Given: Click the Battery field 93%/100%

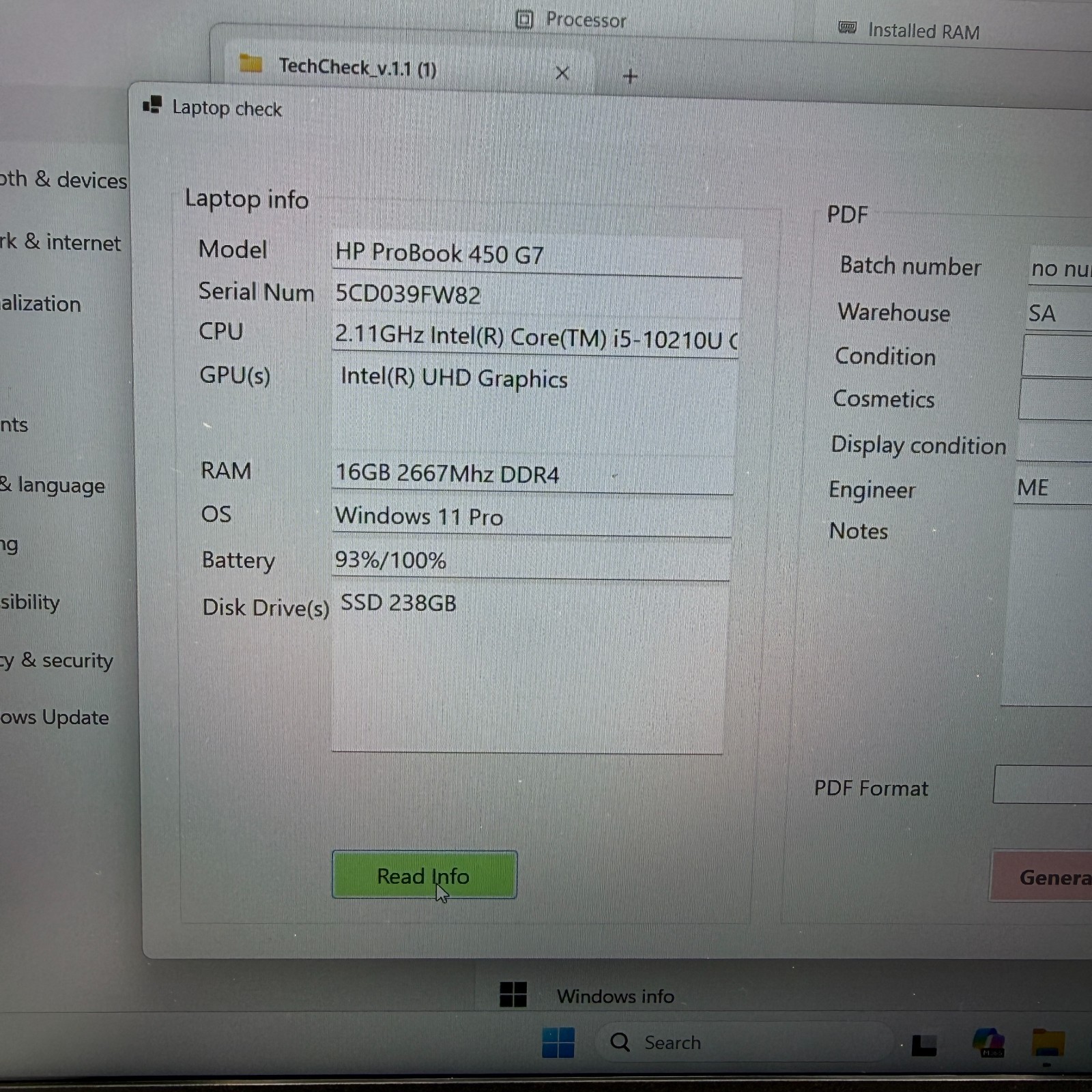Looking at the screenshot, I should (531, 560).
